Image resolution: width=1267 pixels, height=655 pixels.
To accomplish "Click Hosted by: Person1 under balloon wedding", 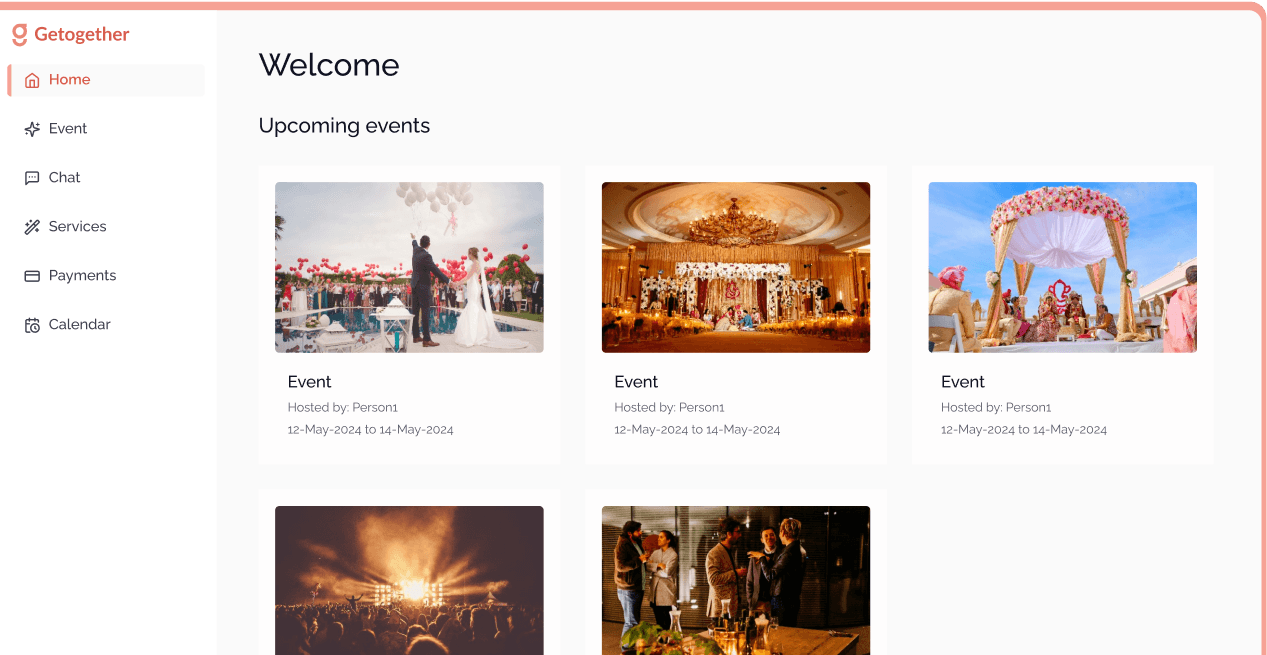I will [x=343, y=407].
